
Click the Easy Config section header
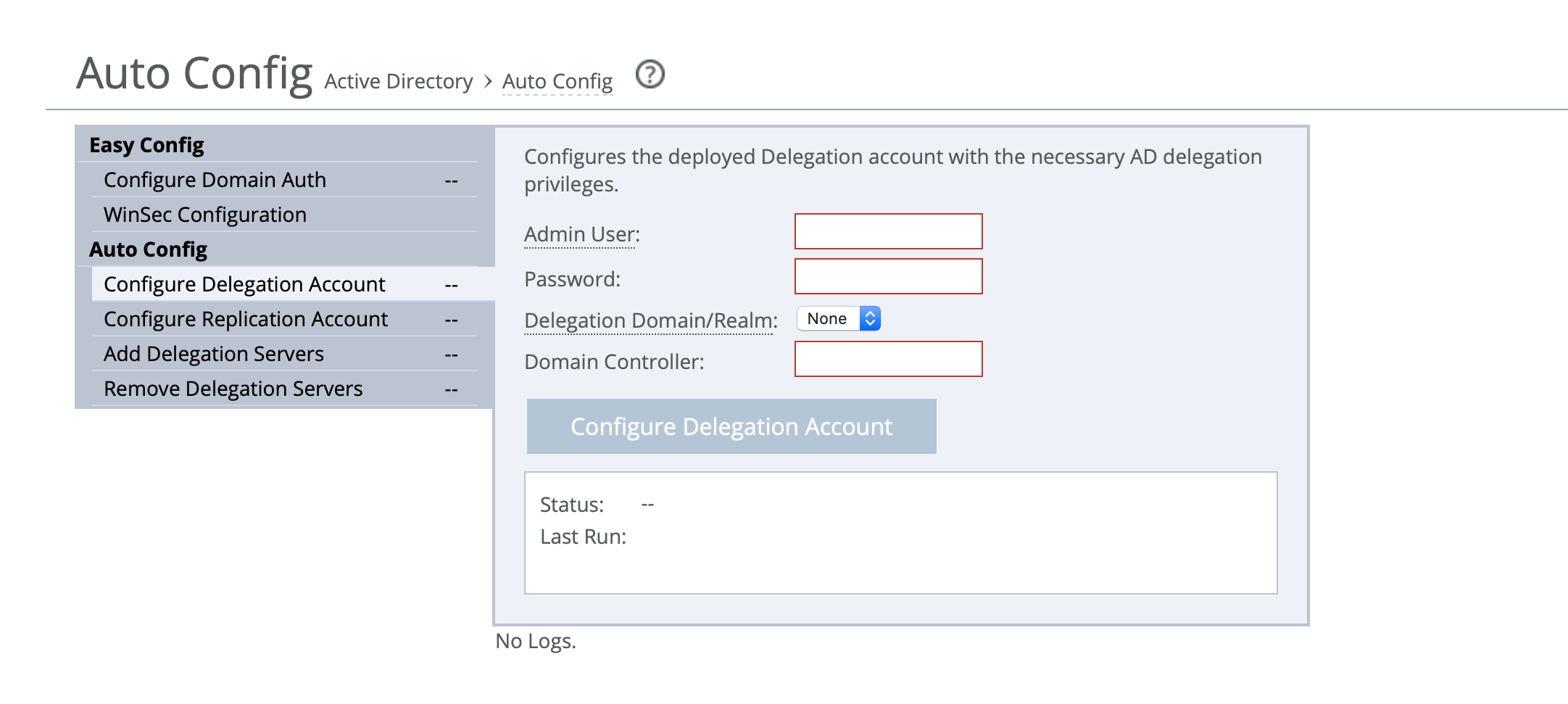[x=146, y=145]
